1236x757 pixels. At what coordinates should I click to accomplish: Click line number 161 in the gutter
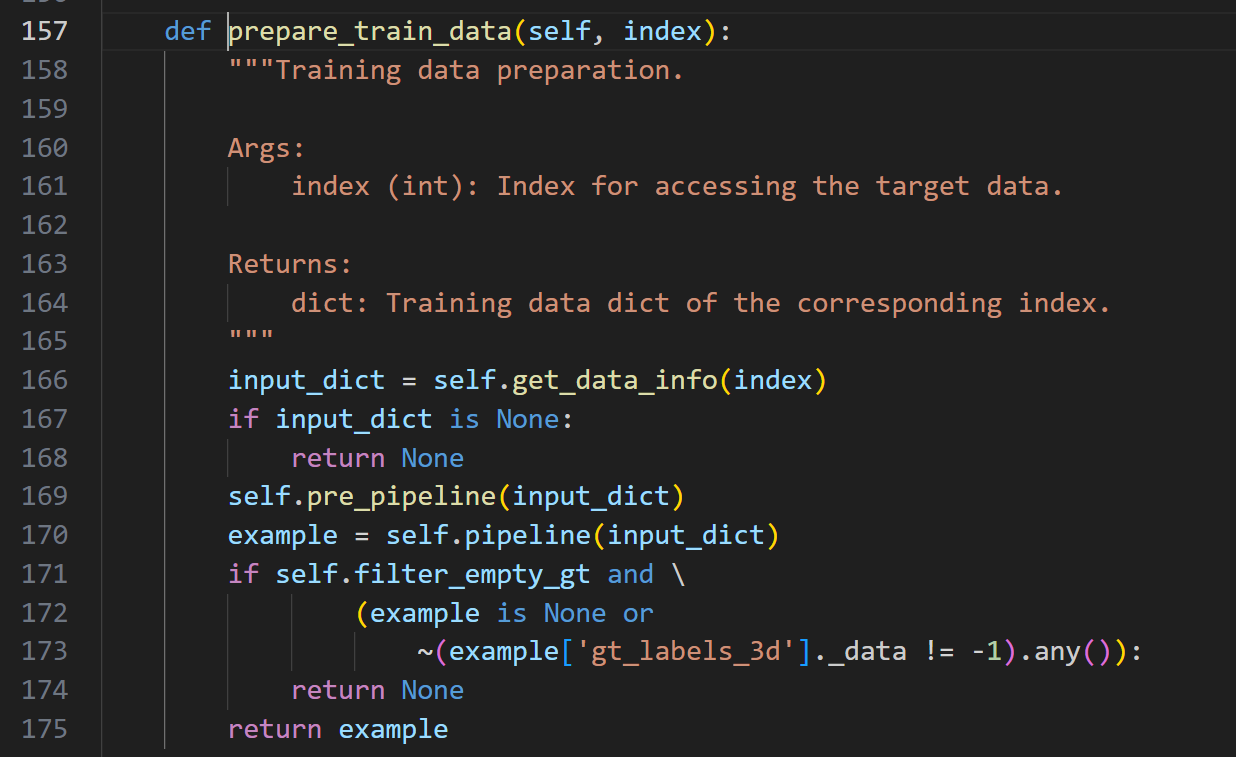click(x=44, y=186)
